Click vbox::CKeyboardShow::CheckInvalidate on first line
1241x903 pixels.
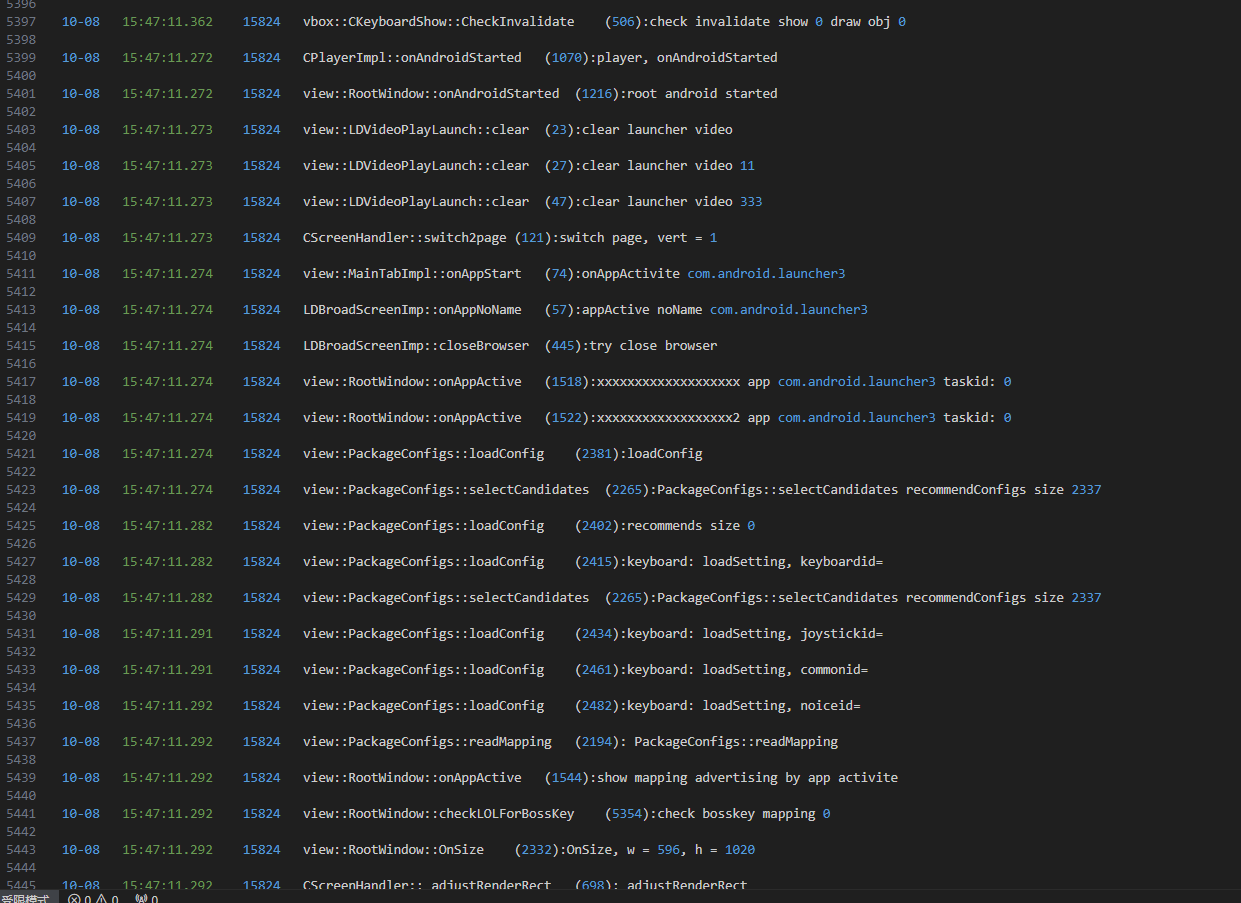pos(438,21)
